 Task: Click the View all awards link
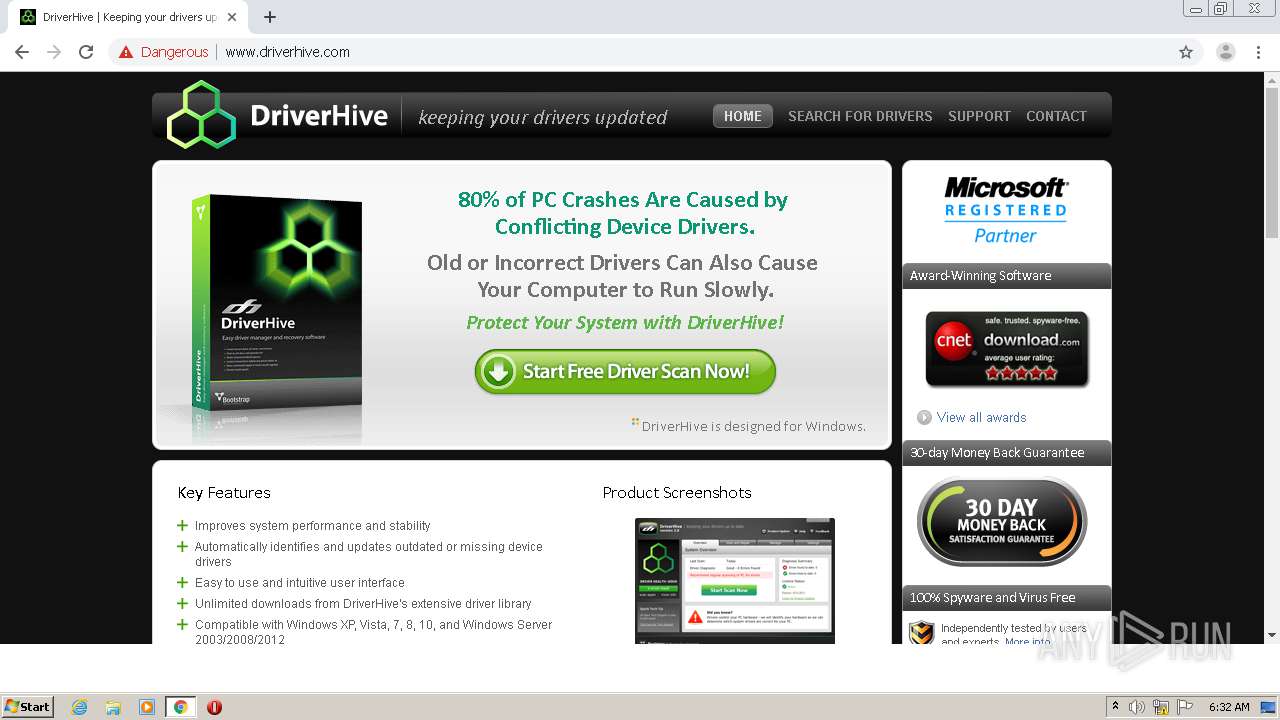[981, 417]
